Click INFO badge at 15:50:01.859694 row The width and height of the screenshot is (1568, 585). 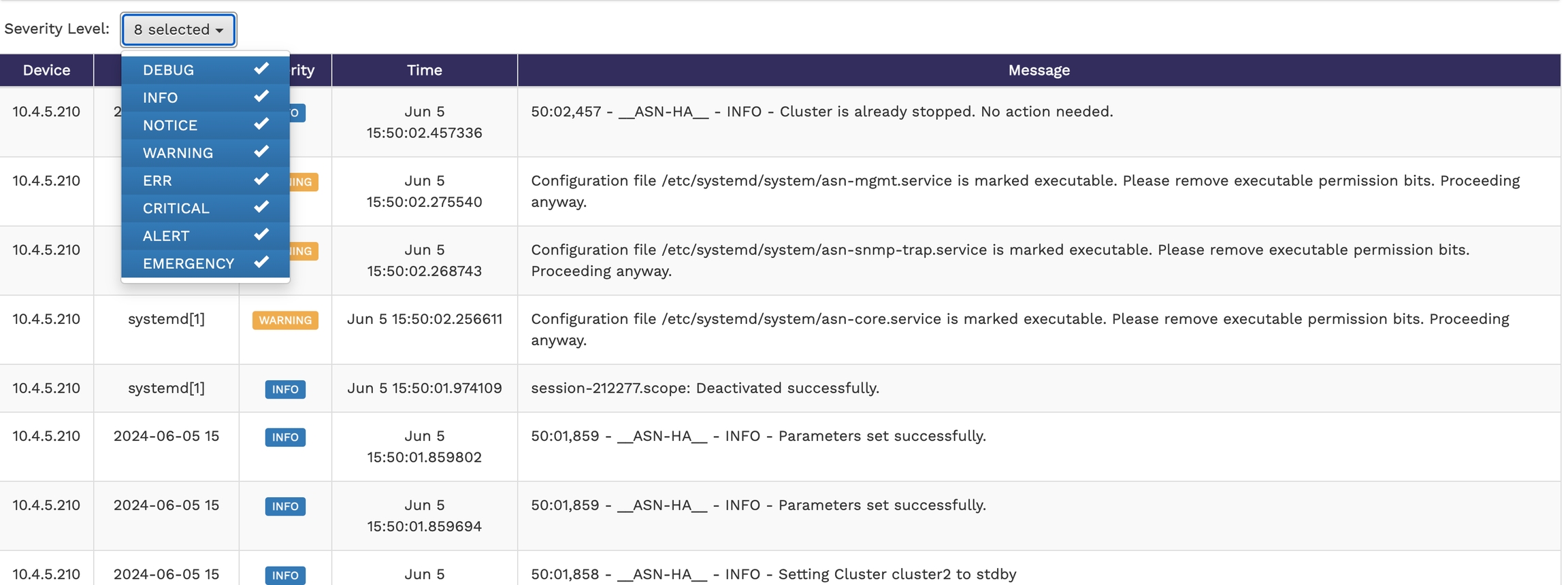(x=285, y=506)
